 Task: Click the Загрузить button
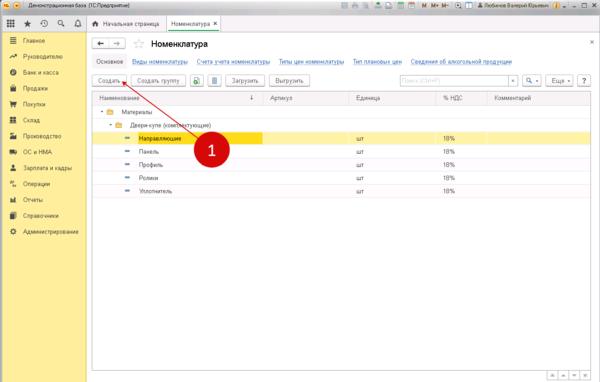coord(245,81)
